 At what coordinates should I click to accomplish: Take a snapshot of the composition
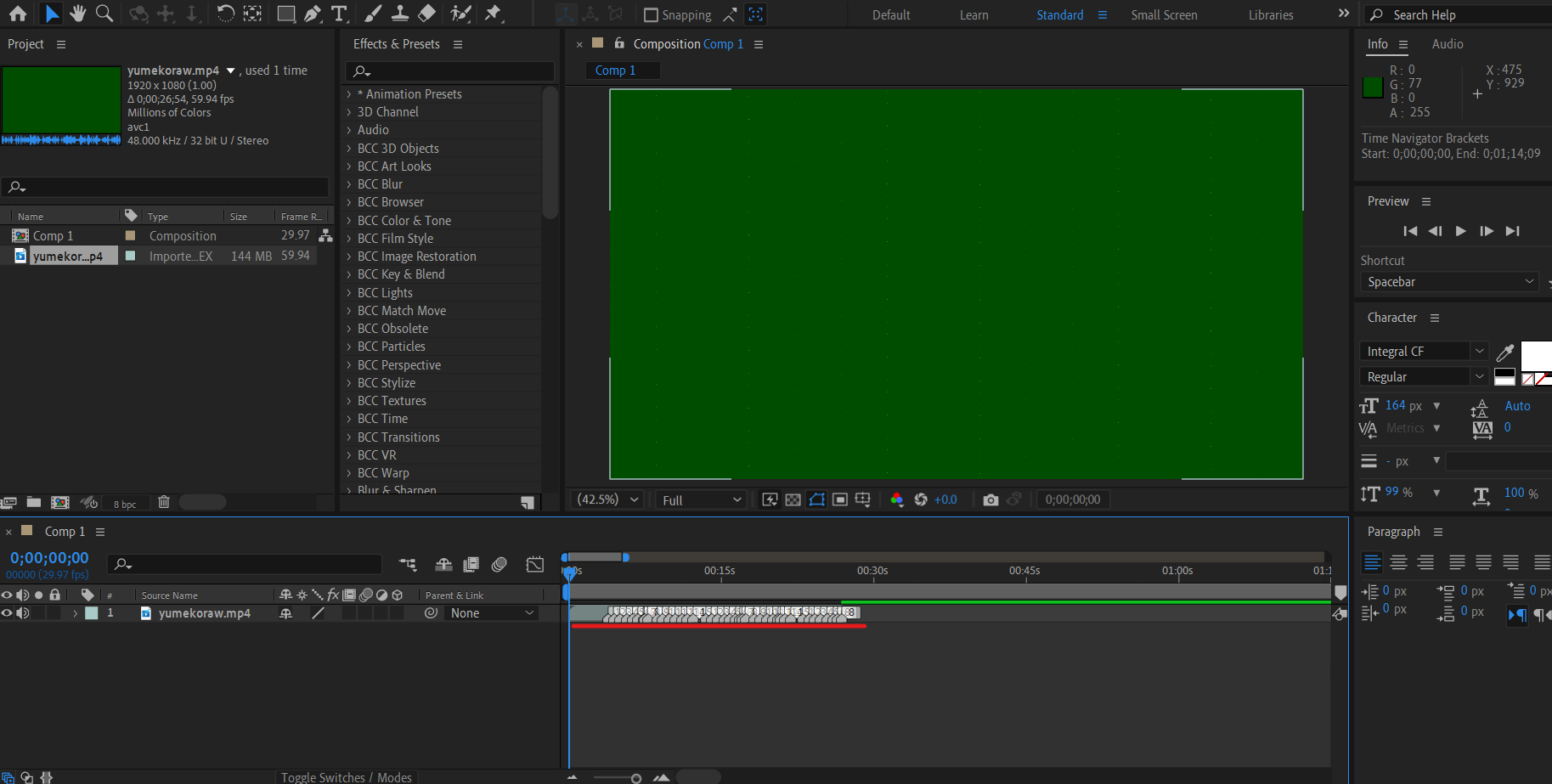(990, 499)
